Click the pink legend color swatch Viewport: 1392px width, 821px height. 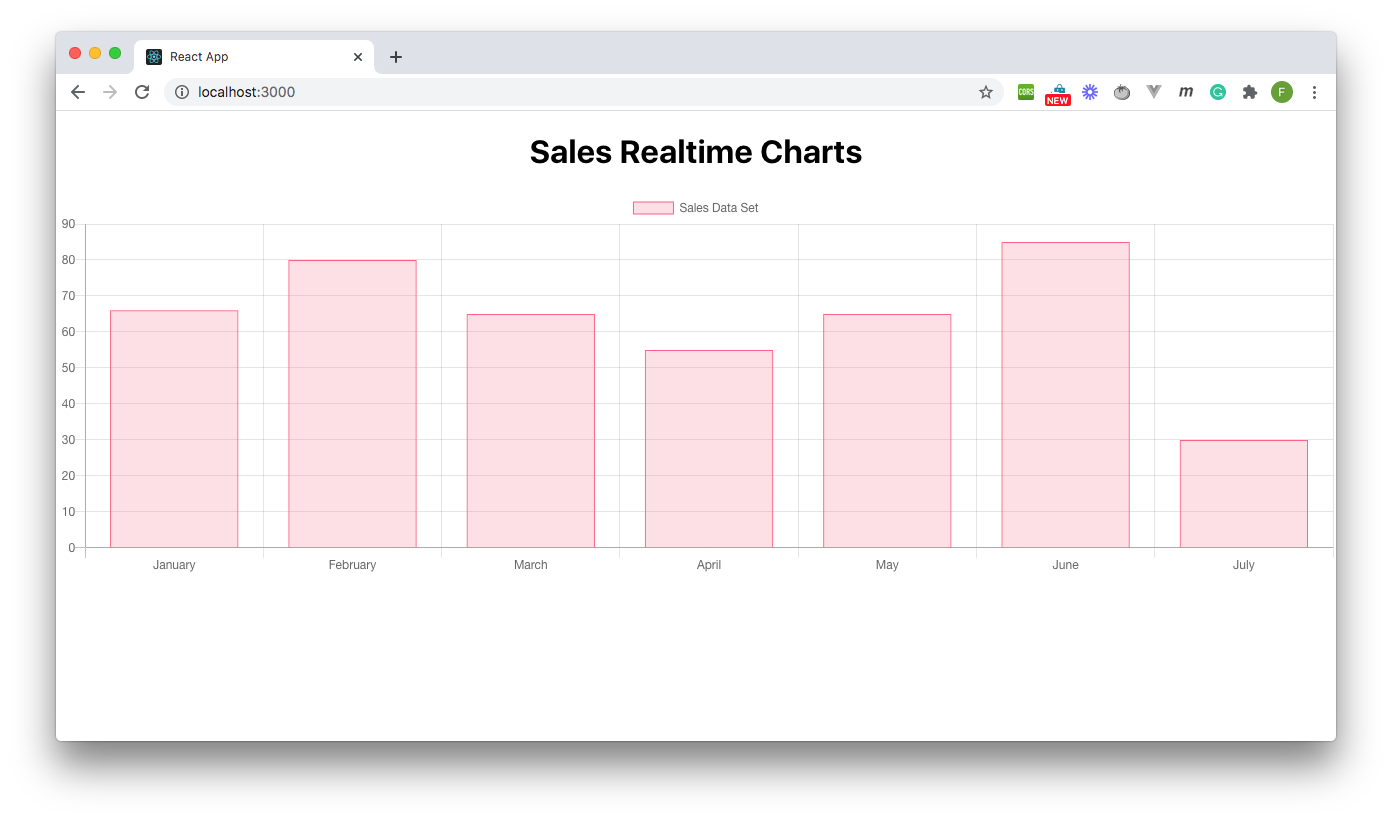click(651, 207)
